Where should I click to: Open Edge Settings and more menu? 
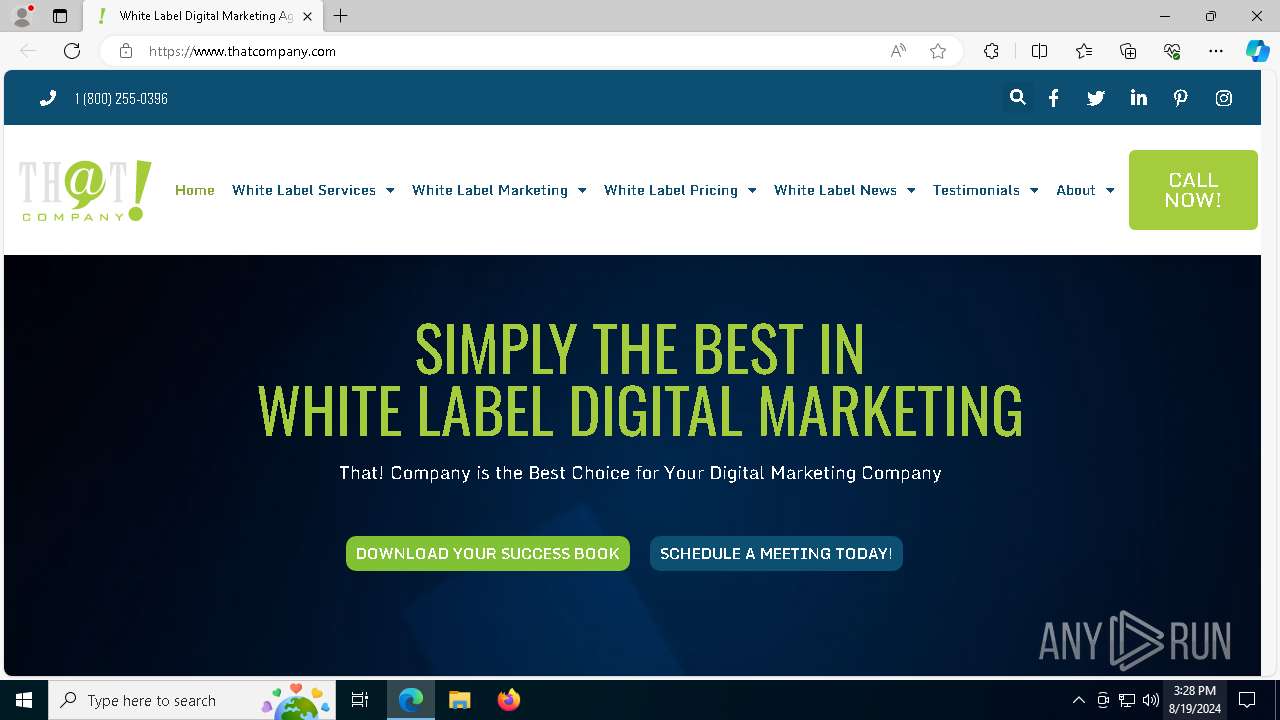1216,51
